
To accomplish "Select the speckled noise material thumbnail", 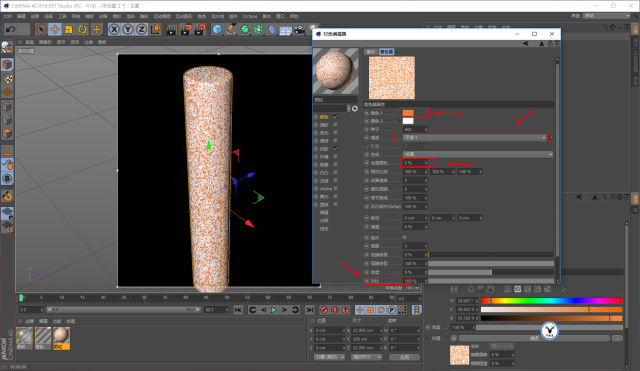I will point(61,336).
